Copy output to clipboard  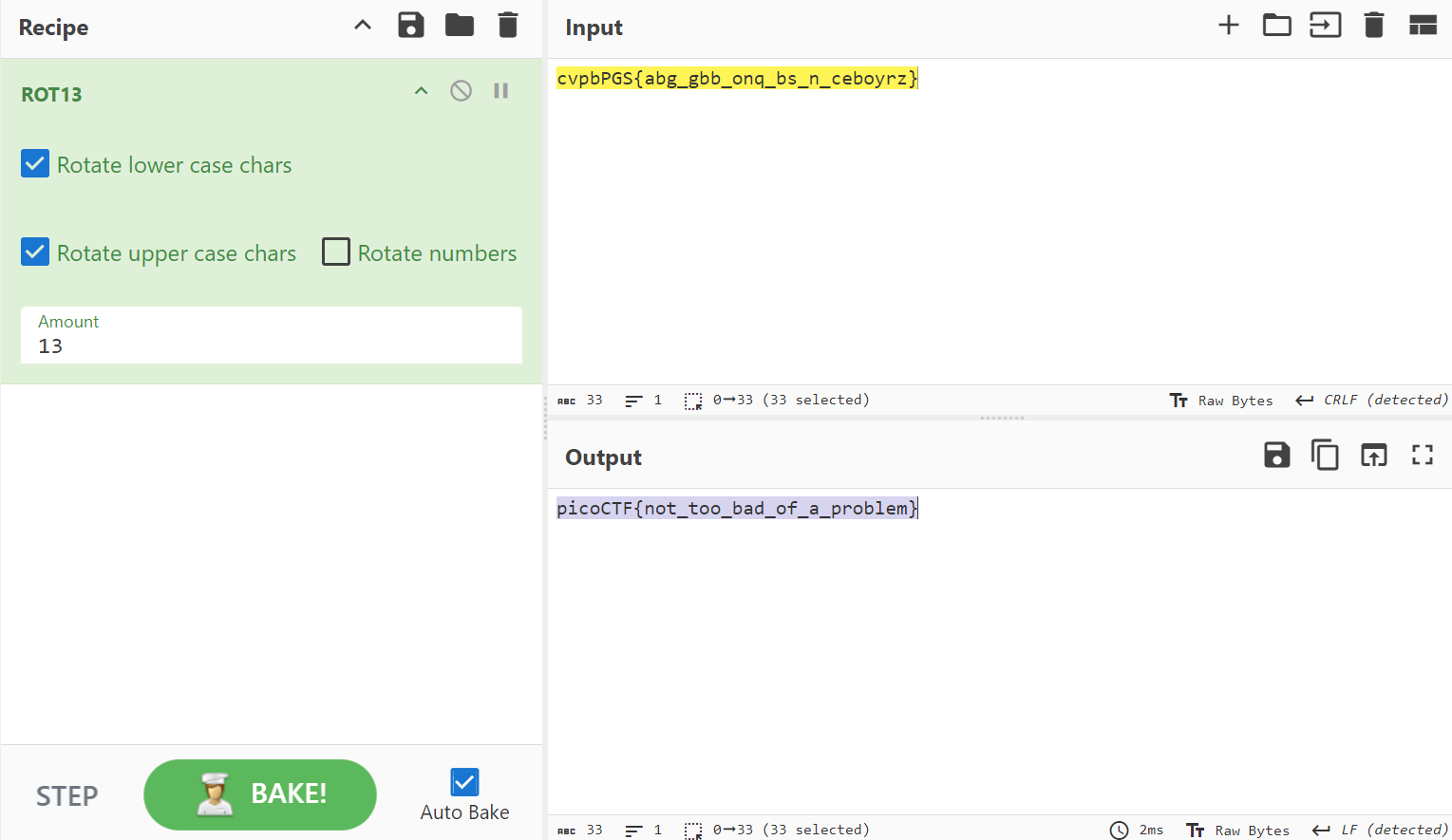coord(1325,456)
